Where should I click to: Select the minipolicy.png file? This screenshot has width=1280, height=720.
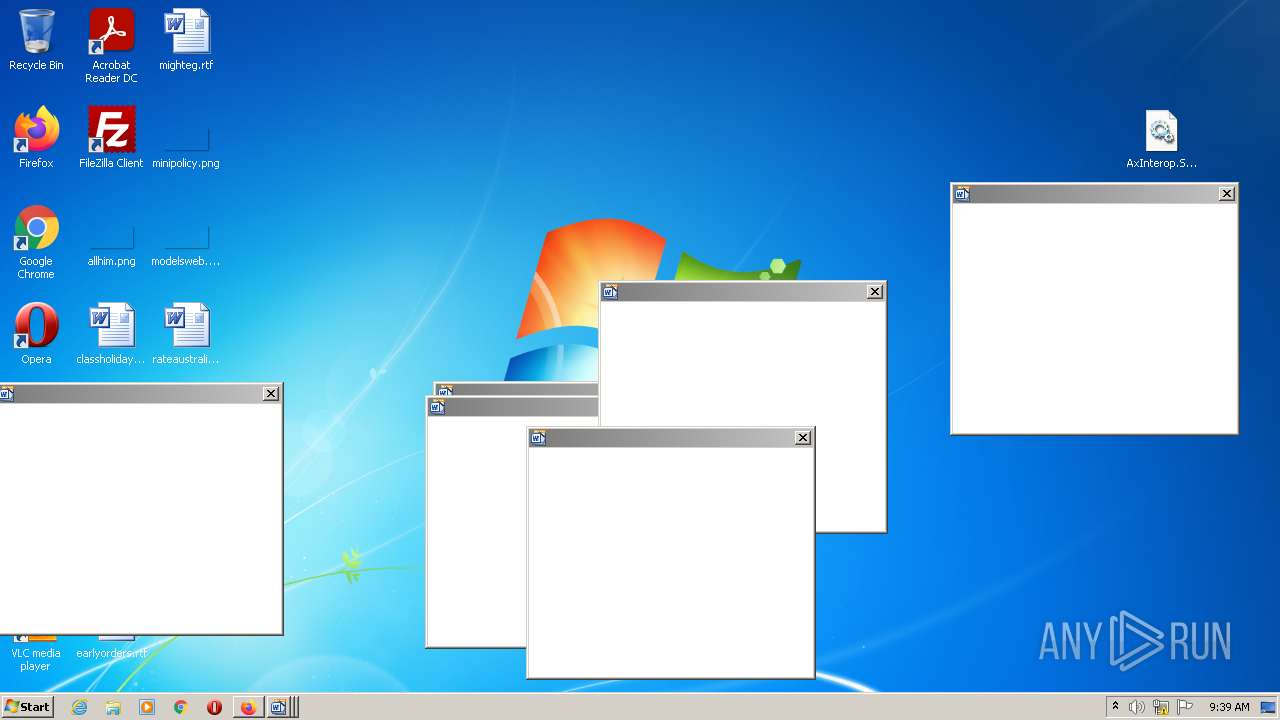[x=186, y=145]
